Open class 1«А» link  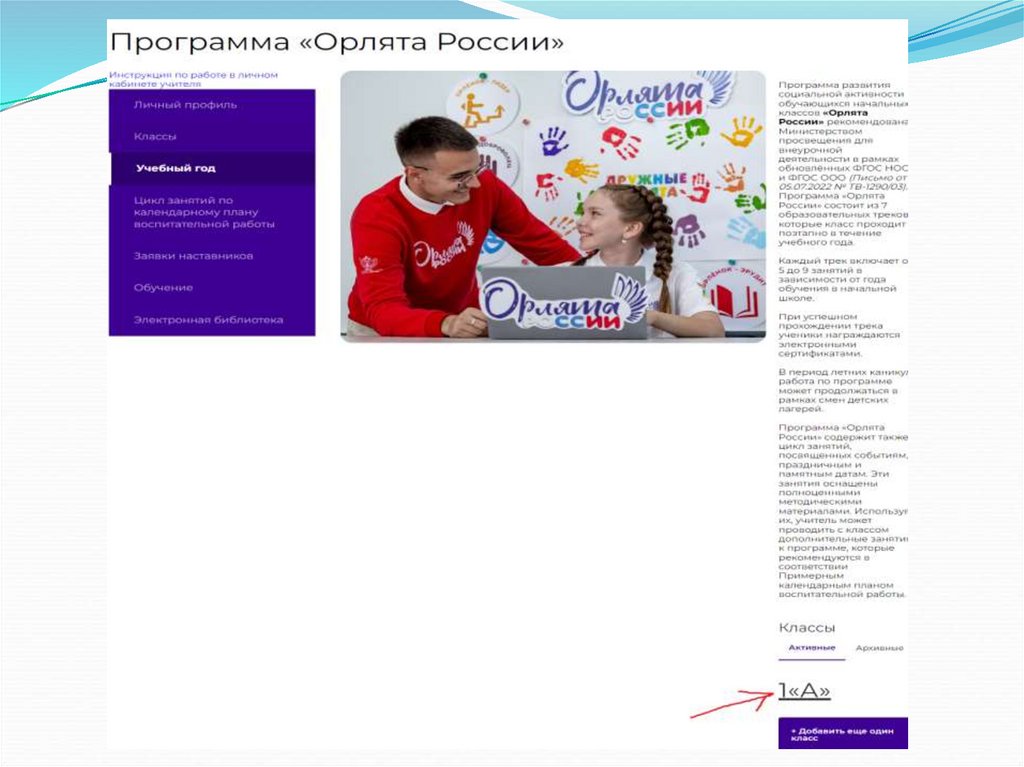pos(805,691)
